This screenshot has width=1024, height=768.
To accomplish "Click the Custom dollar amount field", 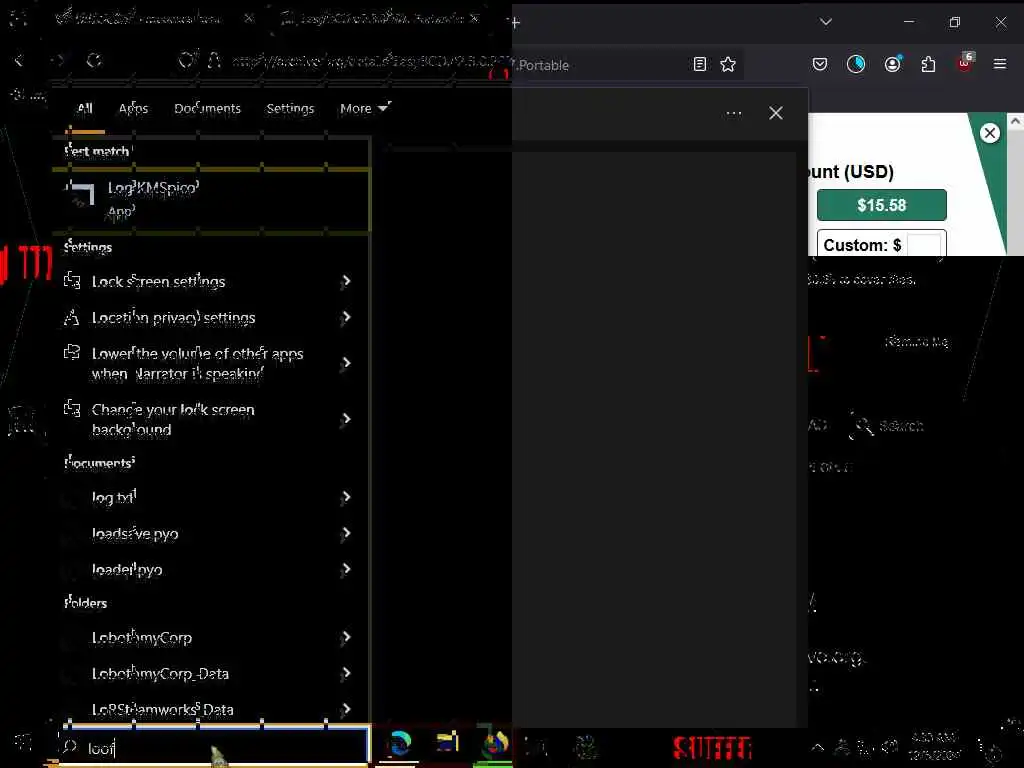I will (923, 246).
